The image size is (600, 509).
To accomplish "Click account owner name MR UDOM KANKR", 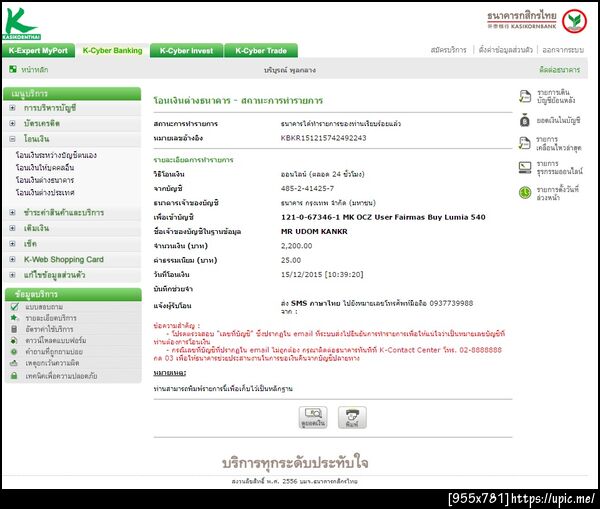I will [x=314, y=232].
